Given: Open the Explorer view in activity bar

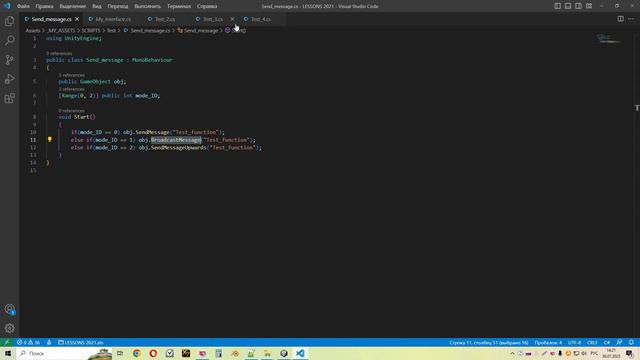Looking at the screenshot, I should click(9, 21).
